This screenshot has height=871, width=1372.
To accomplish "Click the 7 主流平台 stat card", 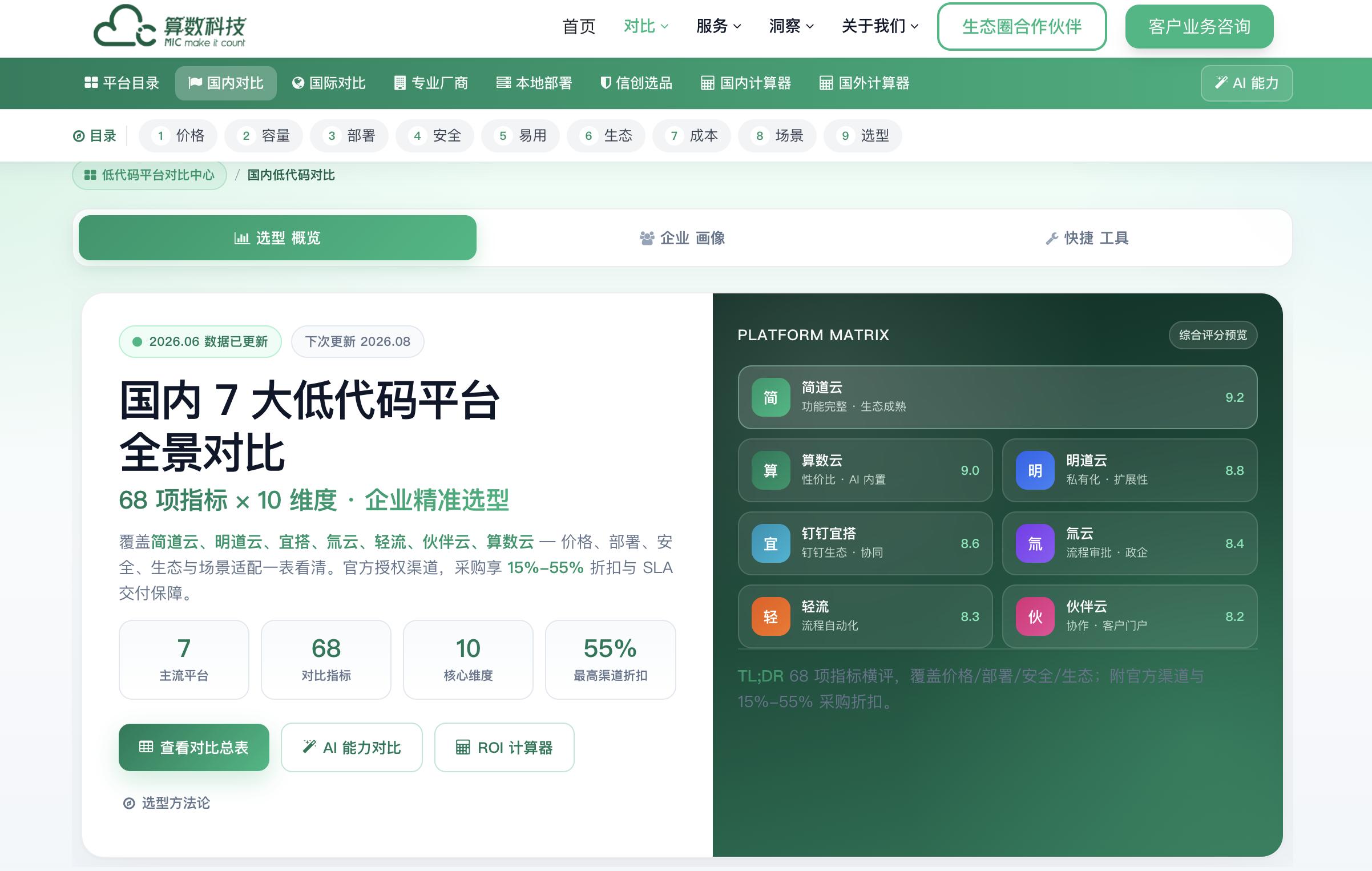I will click(184, 660).
